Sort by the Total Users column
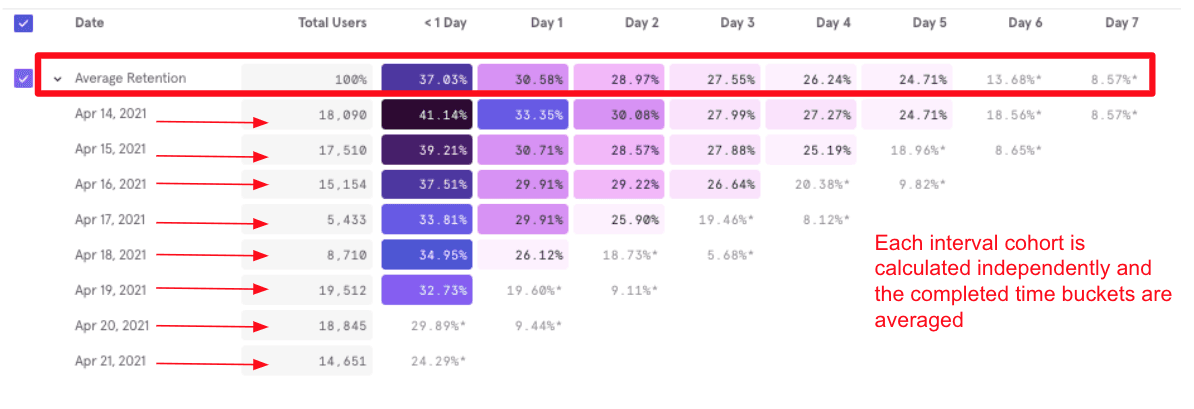1194x409 pixels. click(x=332, y=22)
